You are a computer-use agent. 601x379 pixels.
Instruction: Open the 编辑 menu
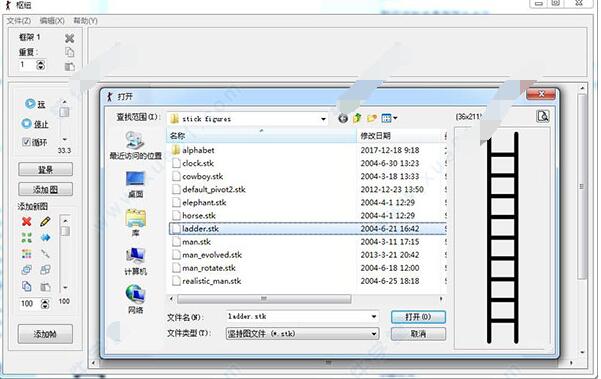pos(52,21)
